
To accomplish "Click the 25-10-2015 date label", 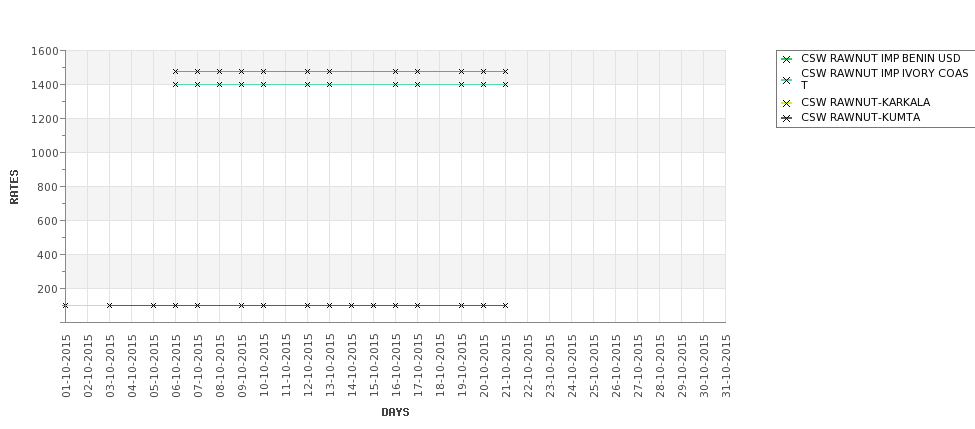I will 594,366.
